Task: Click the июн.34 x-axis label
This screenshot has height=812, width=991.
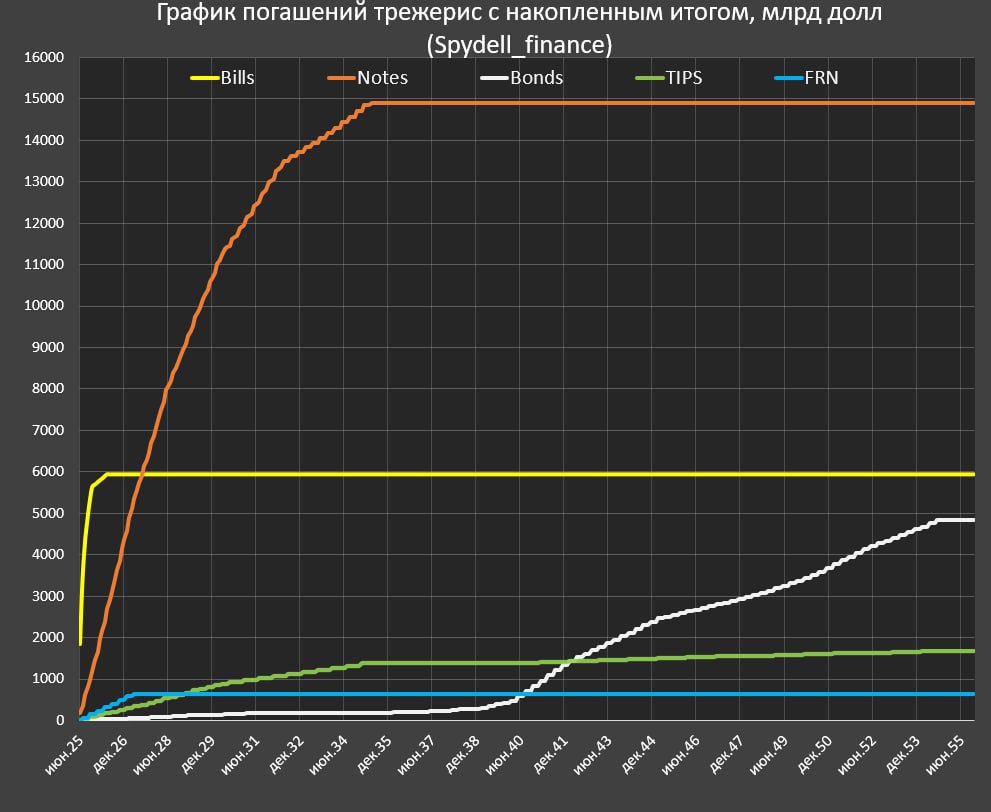Action: [329, 754]
